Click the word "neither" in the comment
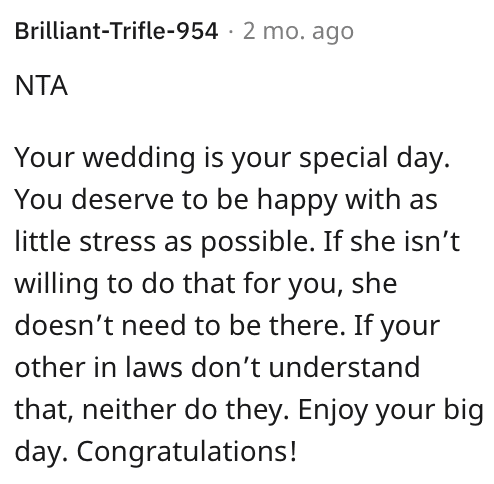 tap(129, 410)
